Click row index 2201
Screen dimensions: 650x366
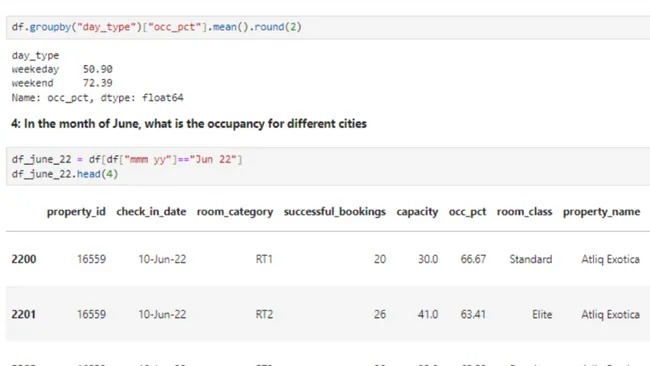pyautogui.click(x=24, y=315)
